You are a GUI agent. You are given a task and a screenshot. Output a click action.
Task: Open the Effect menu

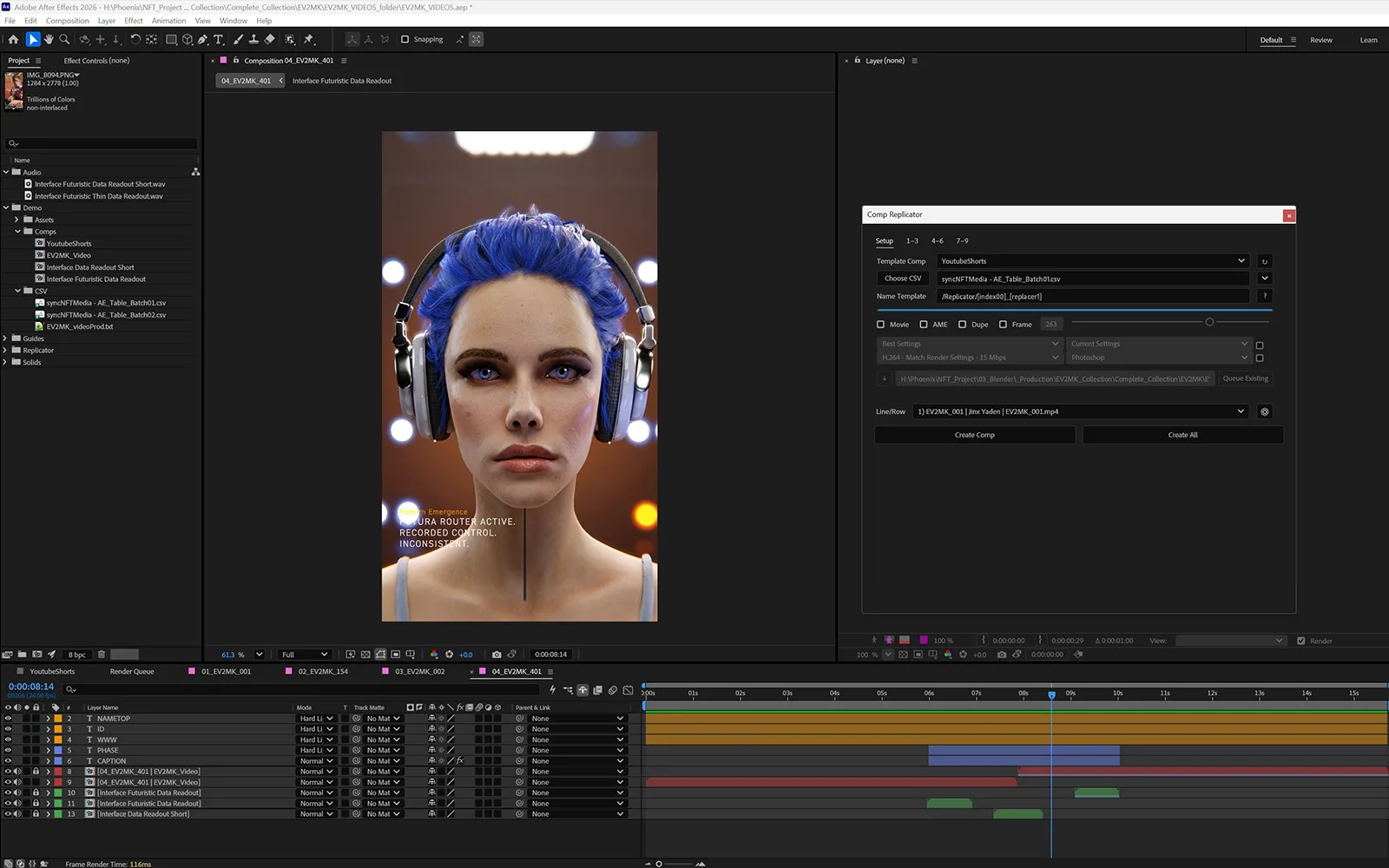pyautogui.click(x=133, y=21)
